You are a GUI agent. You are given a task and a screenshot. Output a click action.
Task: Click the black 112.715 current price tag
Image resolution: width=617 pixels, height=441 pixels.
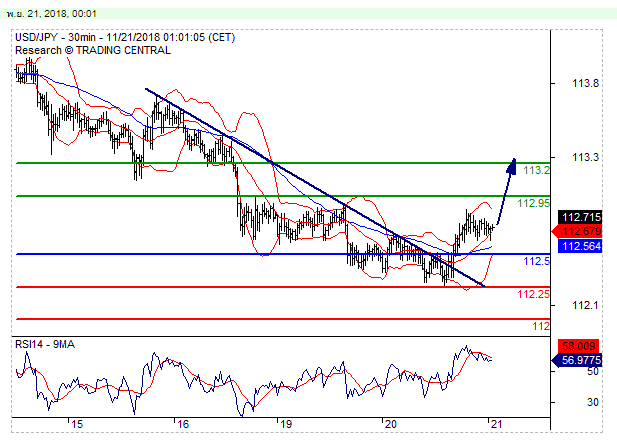click(580, 217)
